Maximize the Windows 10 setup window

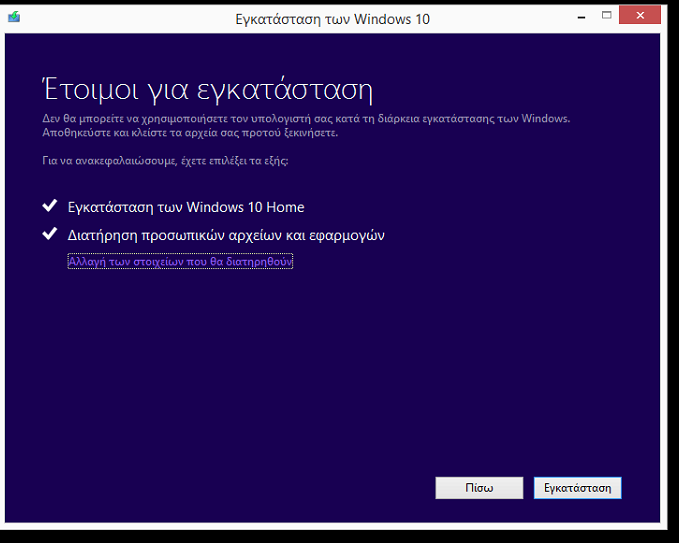pyautogui.click(x=607, y=16)
